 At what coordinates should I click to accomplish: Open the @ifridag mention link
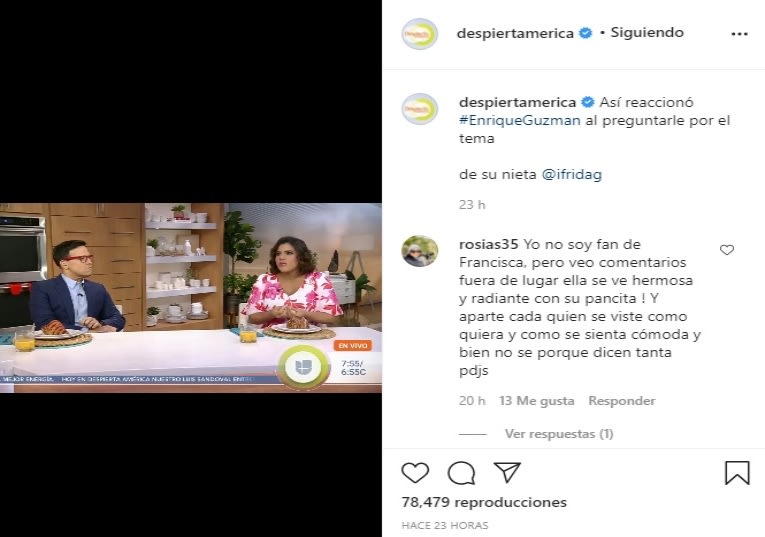[572, 175]
